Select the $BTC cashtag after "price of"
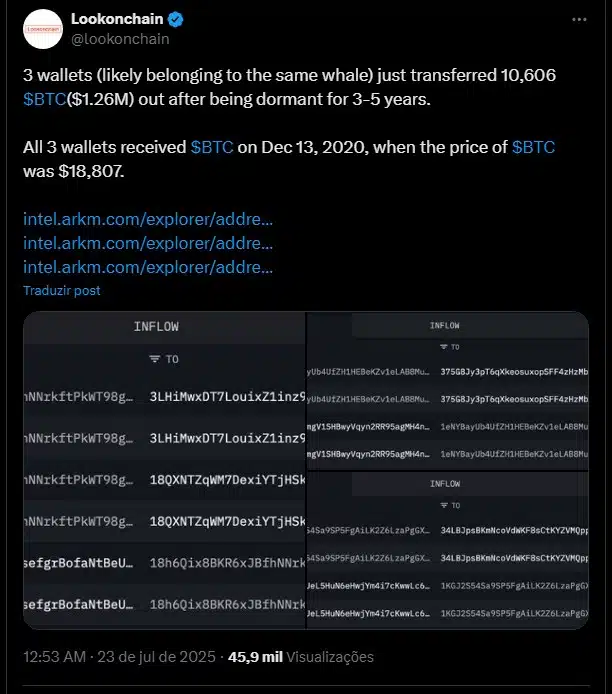The height and width of the screenshot is (694, 612). click(533, 146)
